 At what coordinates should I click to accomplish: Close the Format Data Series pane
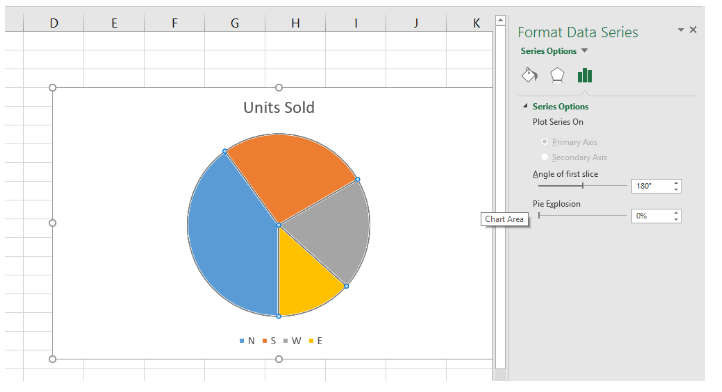tap(693, 30)
